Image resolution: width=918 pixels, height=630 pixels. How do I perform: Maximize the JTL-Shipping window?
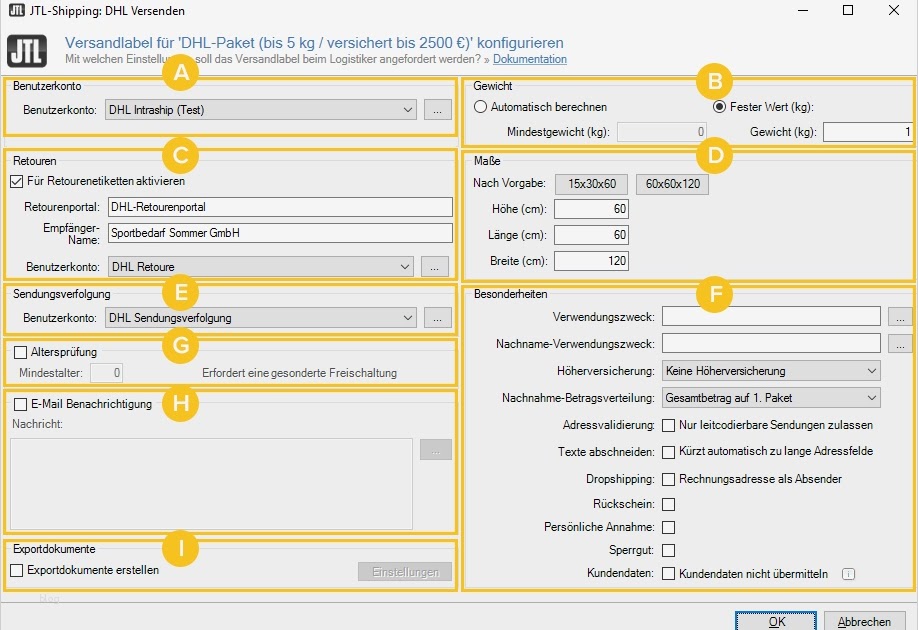pos(848,10)
